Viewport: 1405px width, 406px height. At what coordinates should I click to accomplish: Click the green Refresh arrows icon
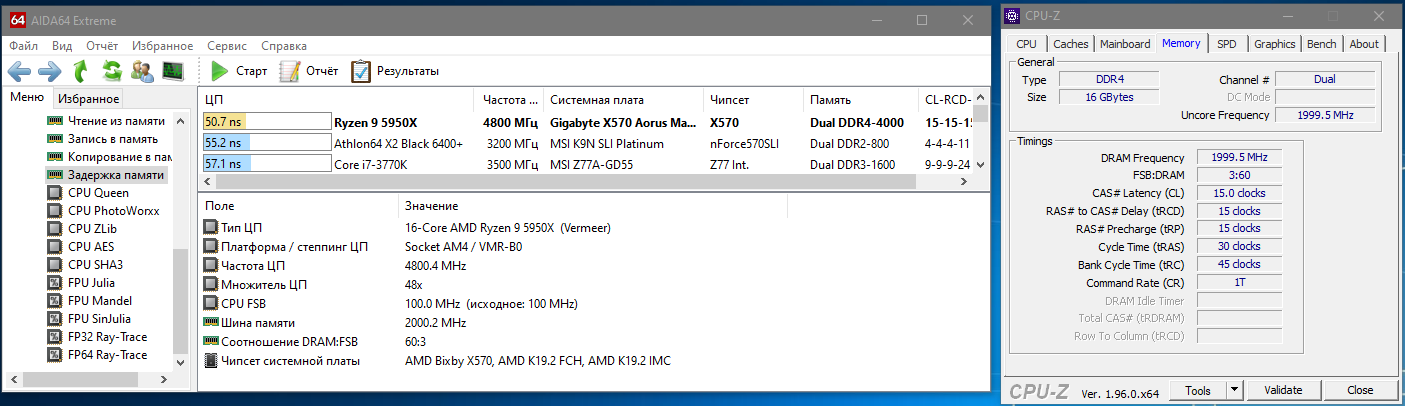tap(112, 71)
